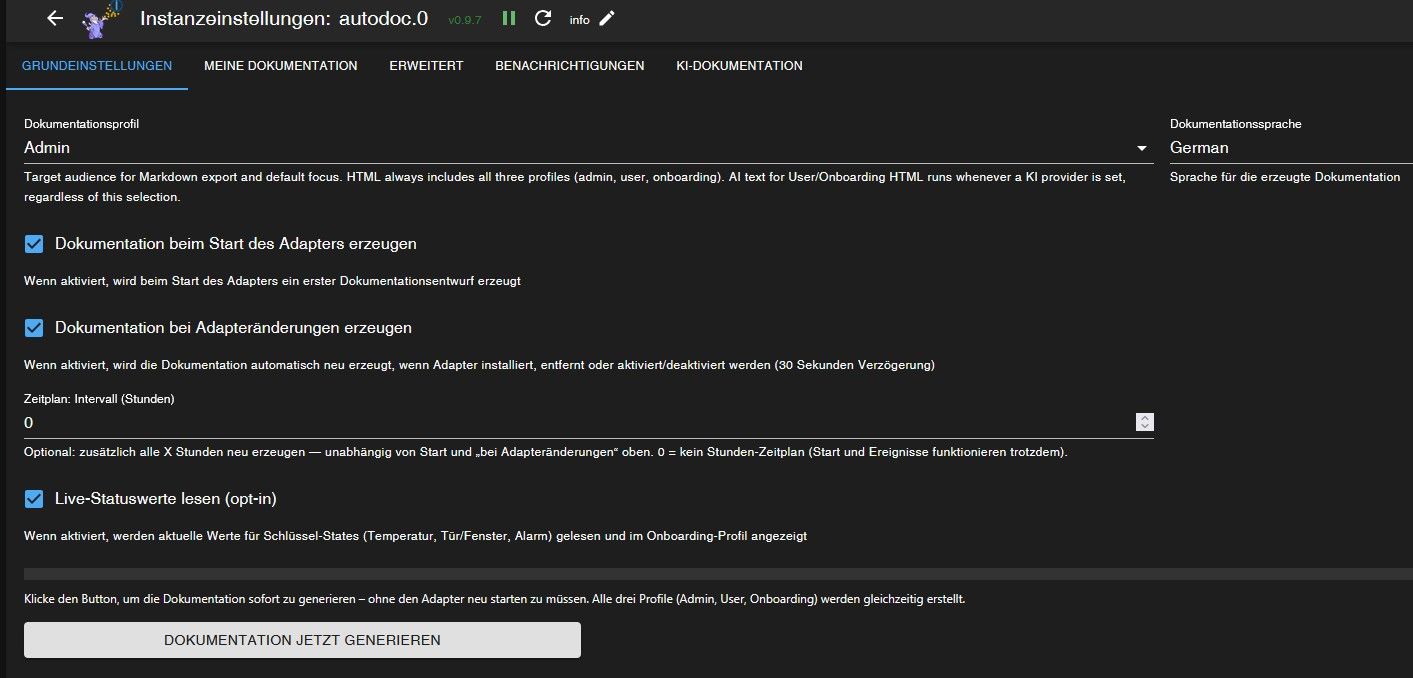The height and width of the screenshot is (678, 1413).
Task: Open the Dokumentationssprache German dropdown
Action: click(1290, 148)
